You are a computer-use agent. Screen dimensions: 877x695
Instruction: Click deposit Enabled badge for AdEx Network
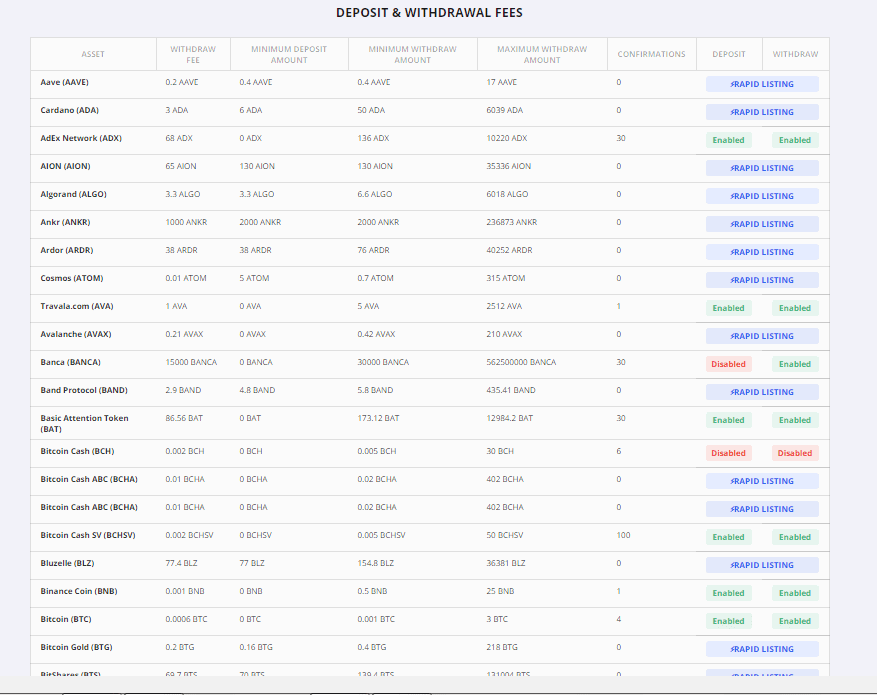[728, 140]
